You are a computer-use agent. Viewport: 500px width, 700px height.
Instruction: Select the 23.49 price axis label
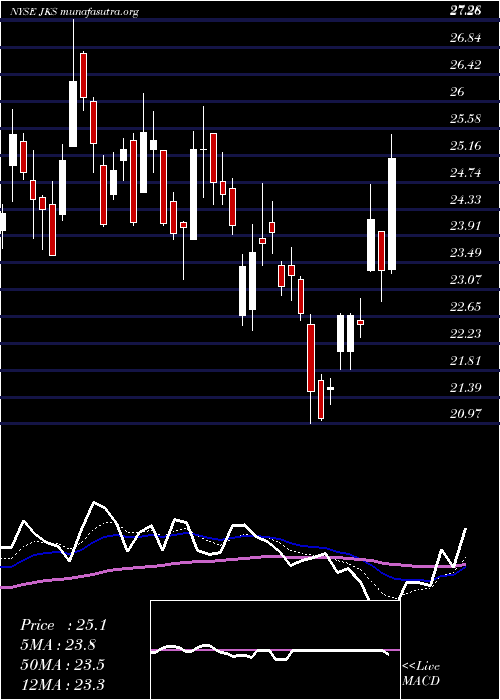(465, 253)
